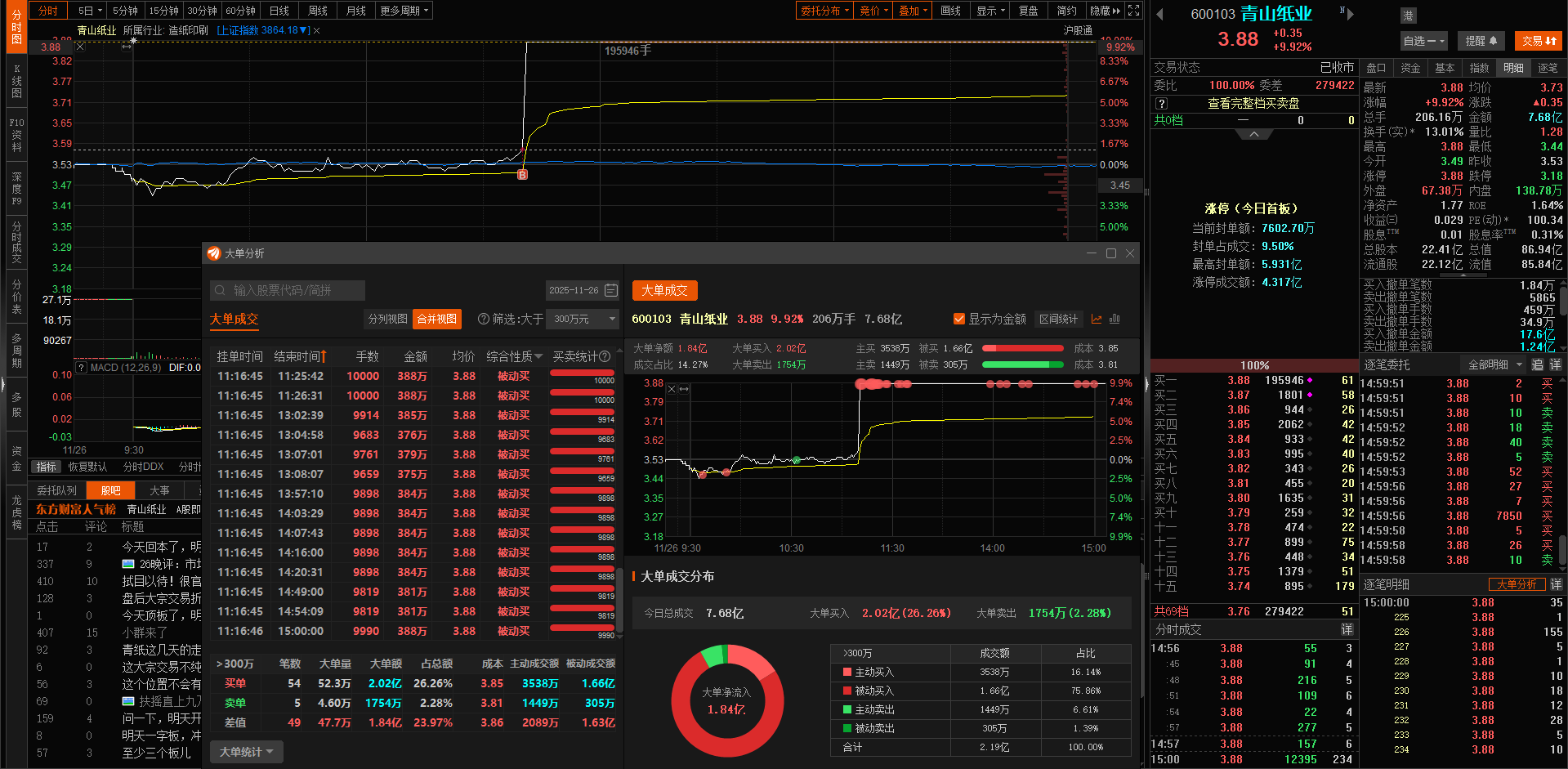This screenshot has width=1568, height=769.
Task: Open 龙虎榜 from left sidebar
Action: click(17, 512)
